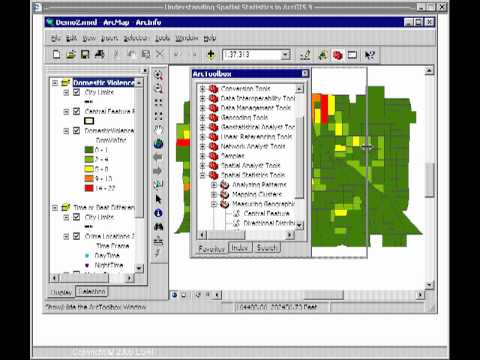Save the map with the floppy disk icon
The width and height of the screenshot is (480, 360).
[85, 54]
